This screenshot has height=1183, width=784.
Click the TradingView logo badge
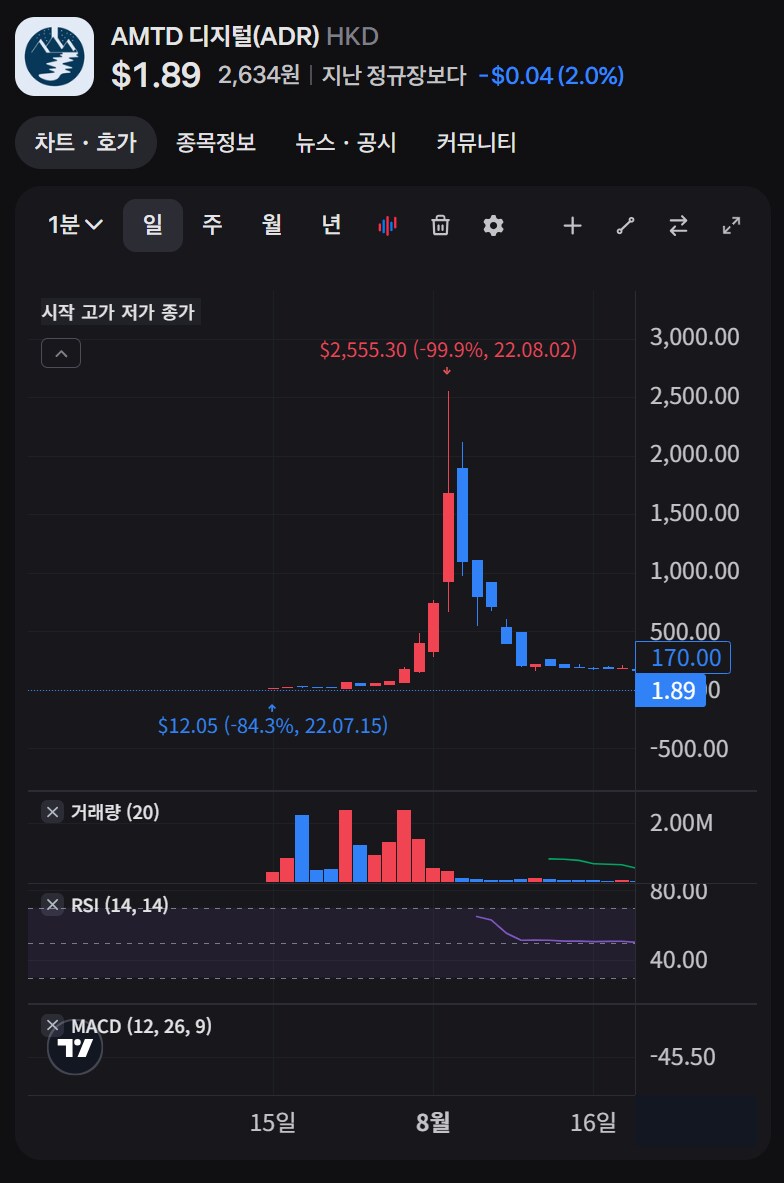click(x=75, y=1047)
